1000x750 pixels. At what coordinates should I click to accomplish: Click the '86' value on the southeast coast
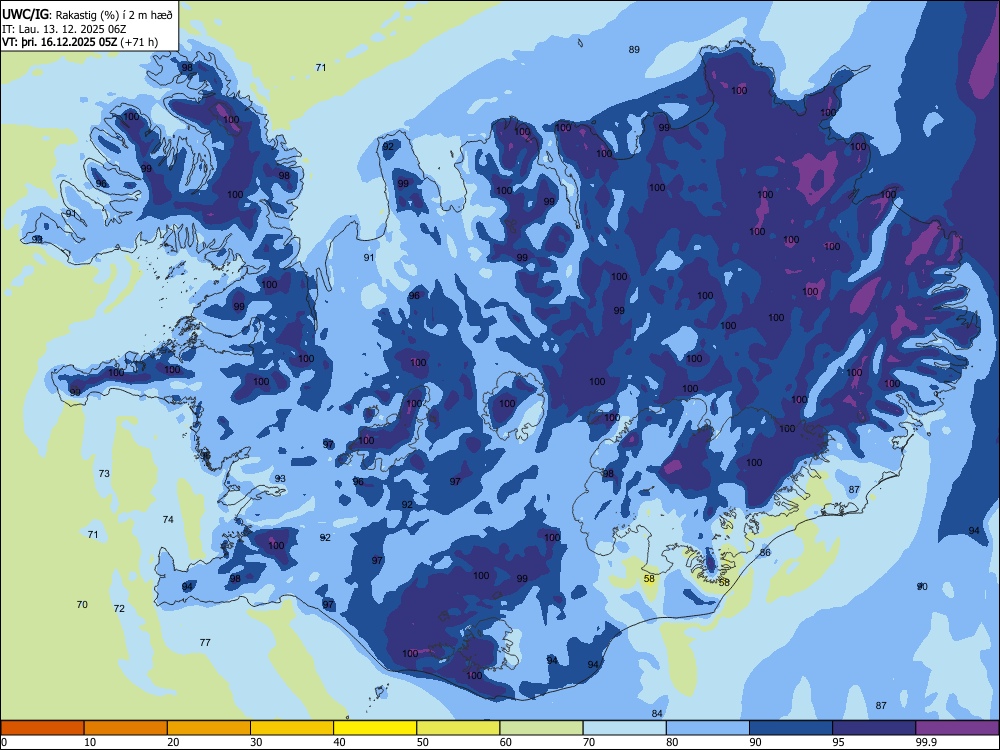click(765, 553)
